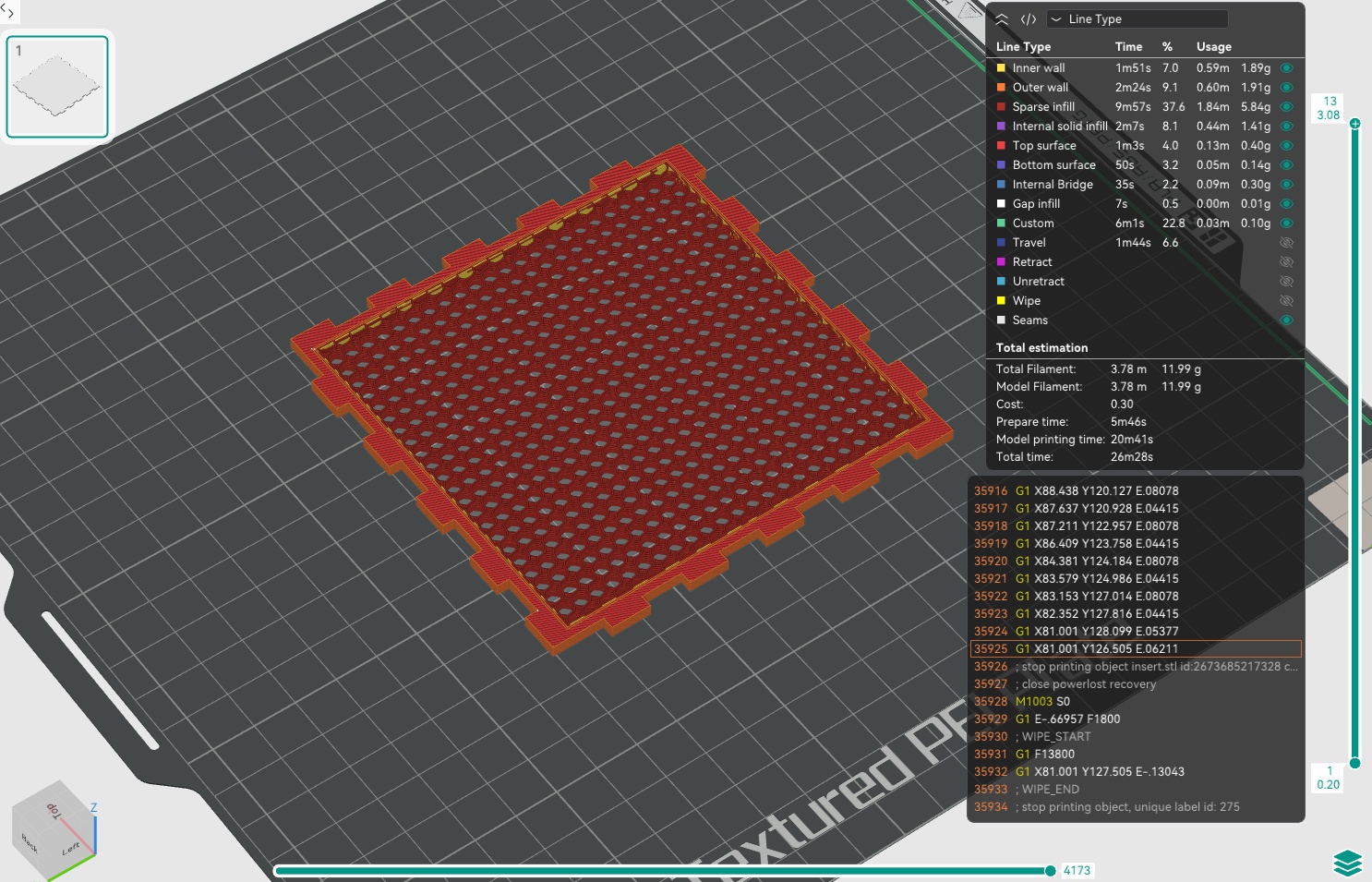
Task: Hide Internal Bridge lines
Action: tap(1286, 185)
